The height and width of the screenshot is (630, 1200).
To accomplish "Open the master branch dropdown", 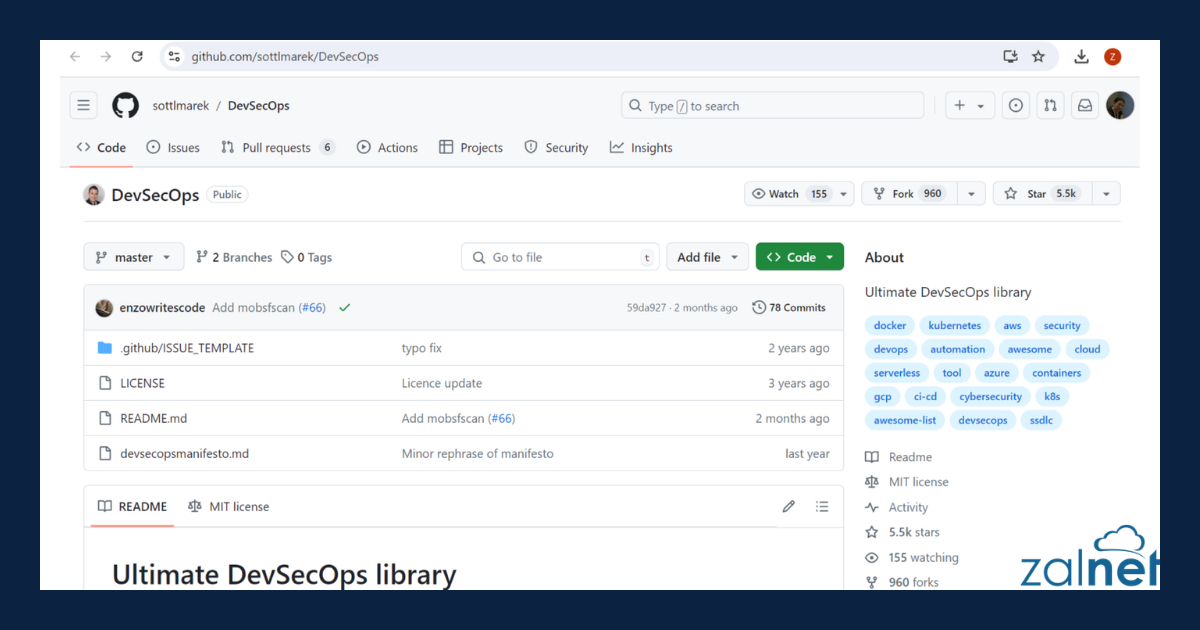I will click(x=134, y=257).
